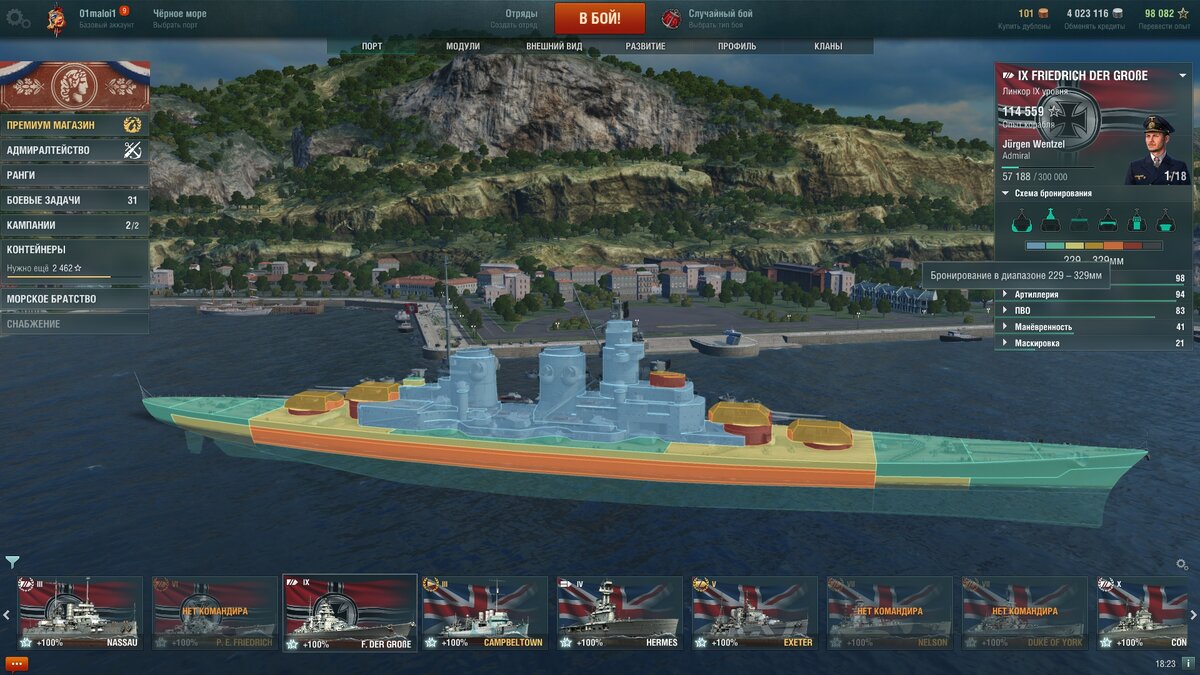Toggle the second armor scheme icon
1200x675 pixels.
pyautogui.click(x=1051, y=220)
